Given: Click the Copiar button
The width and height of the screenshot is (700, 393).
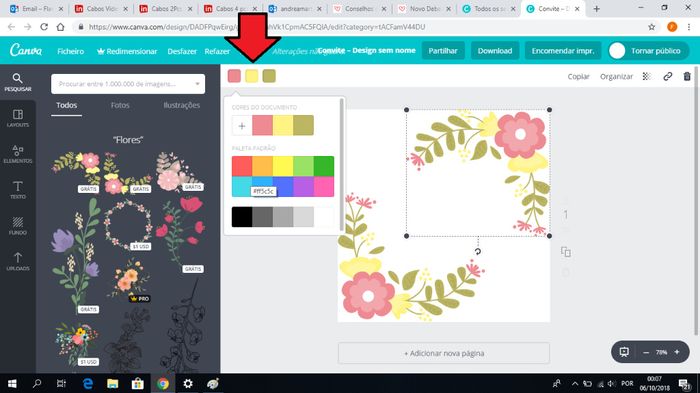Looking at the screenshot, I should pos(578,76).
